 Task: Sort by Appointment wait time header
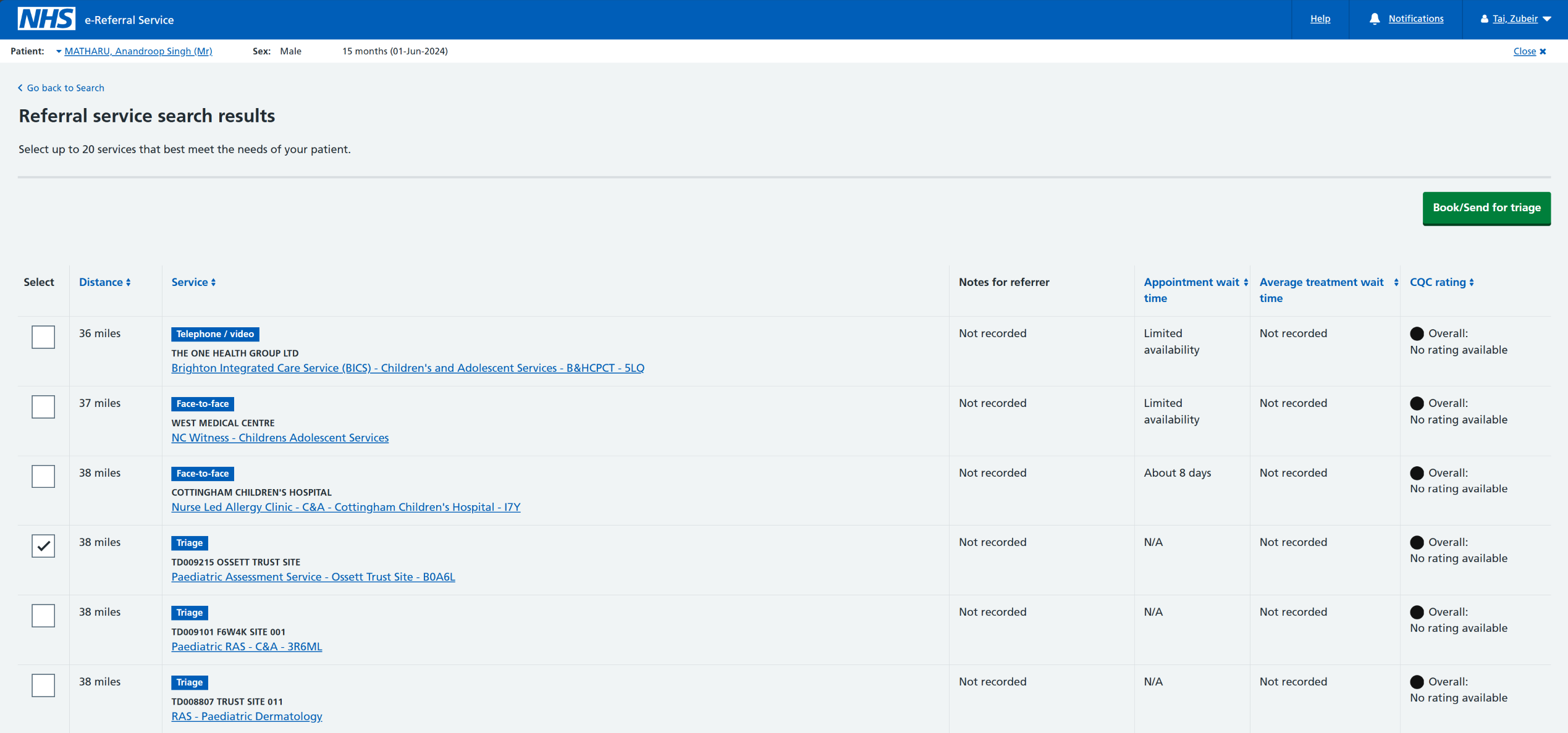(x=1192, y=290)
